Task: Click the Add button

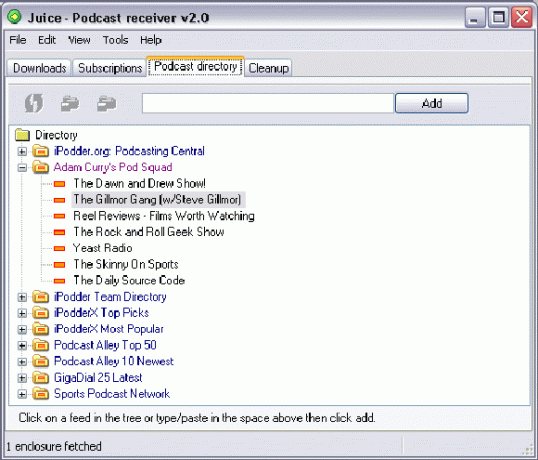Action: (x=432, y=103)
